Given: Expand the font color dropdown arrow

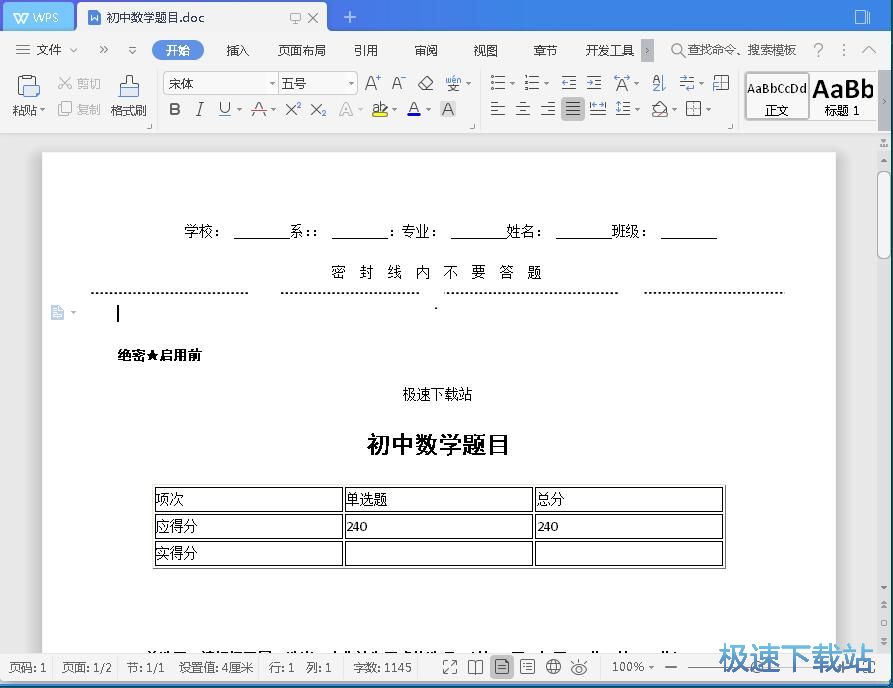Looking at the screenshot, I should [x=428, y=109].
